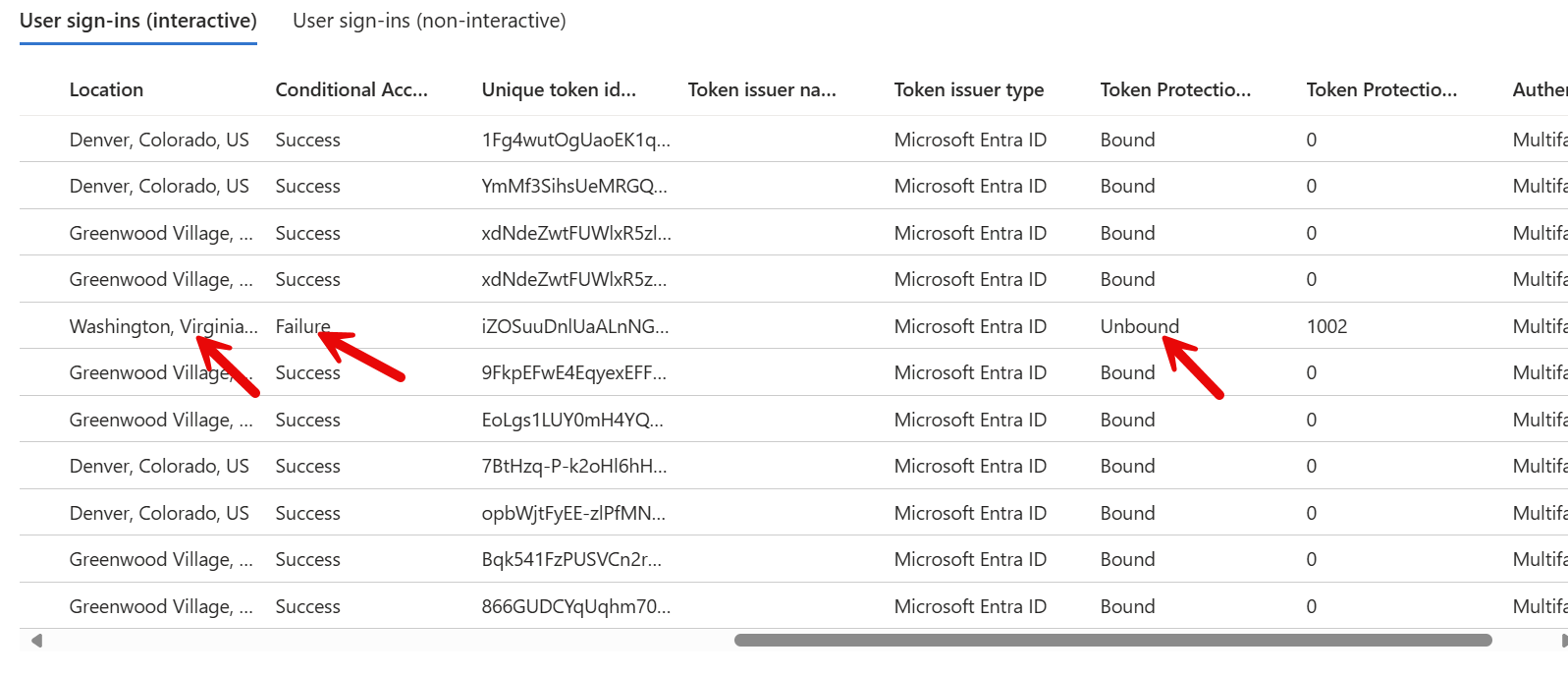Click the horizontal scrollbar thumb
The width and height of the screenshot is (1568, 676).
(1113, 641)
